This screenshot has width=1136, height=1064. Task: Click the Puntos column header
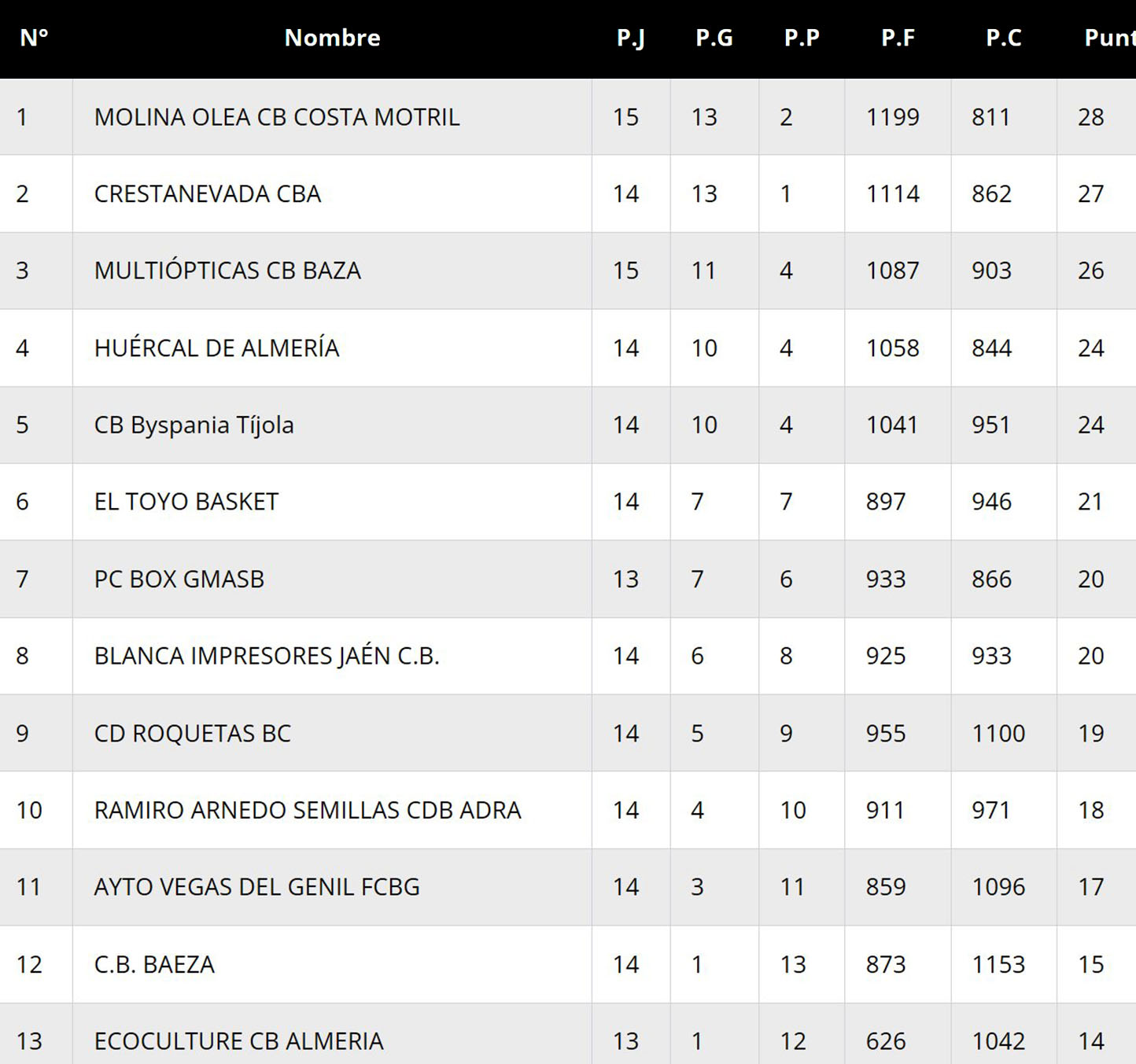click(x=1108, y=38)
